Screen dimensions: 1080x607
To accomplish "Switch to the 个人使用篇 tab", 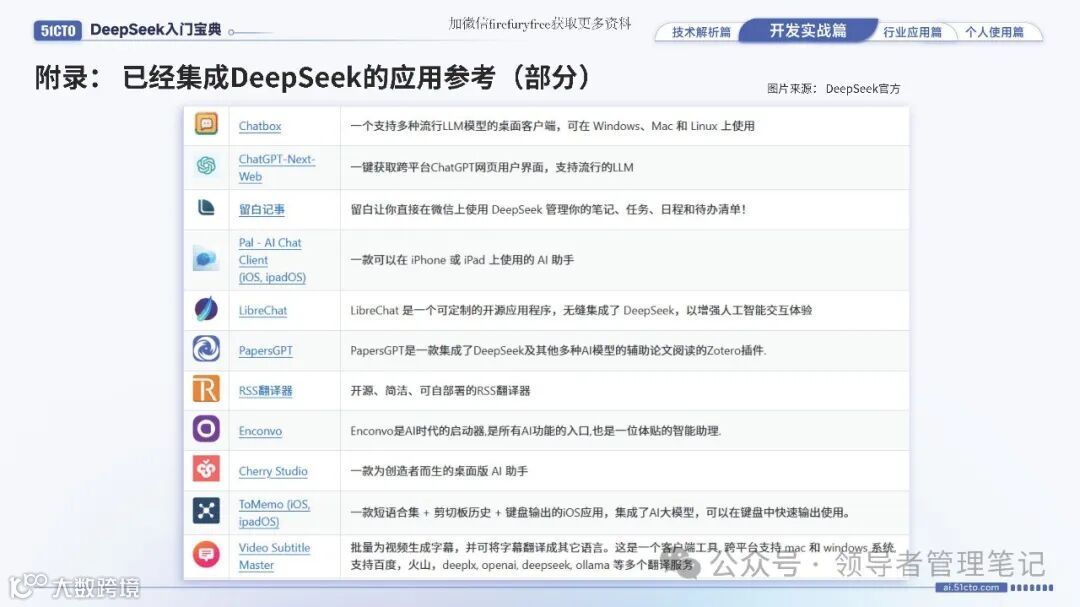I will click(x=994, y=32).
